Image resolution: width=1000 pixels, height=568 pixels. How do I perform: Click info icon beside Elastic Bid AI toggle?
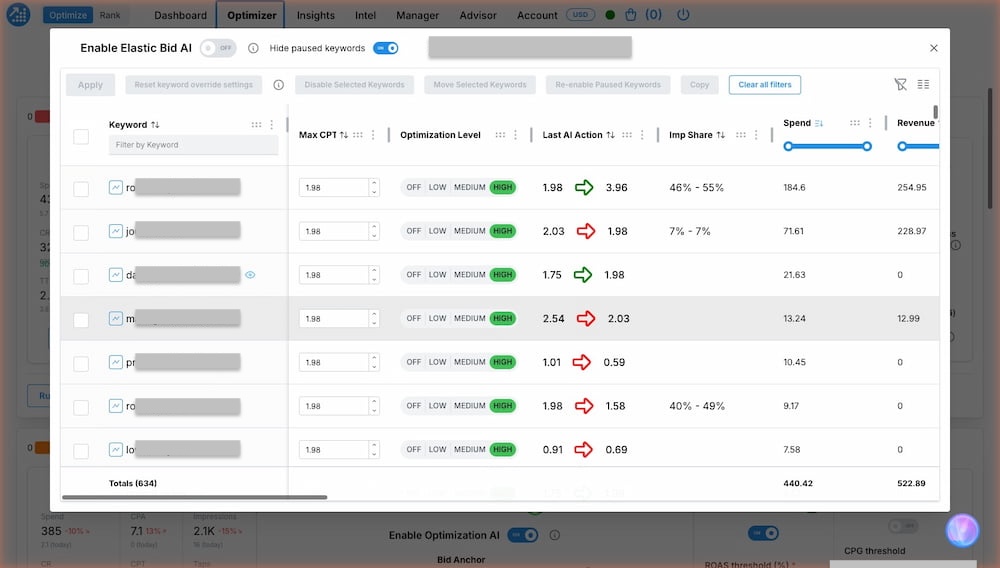click(253, 48)
